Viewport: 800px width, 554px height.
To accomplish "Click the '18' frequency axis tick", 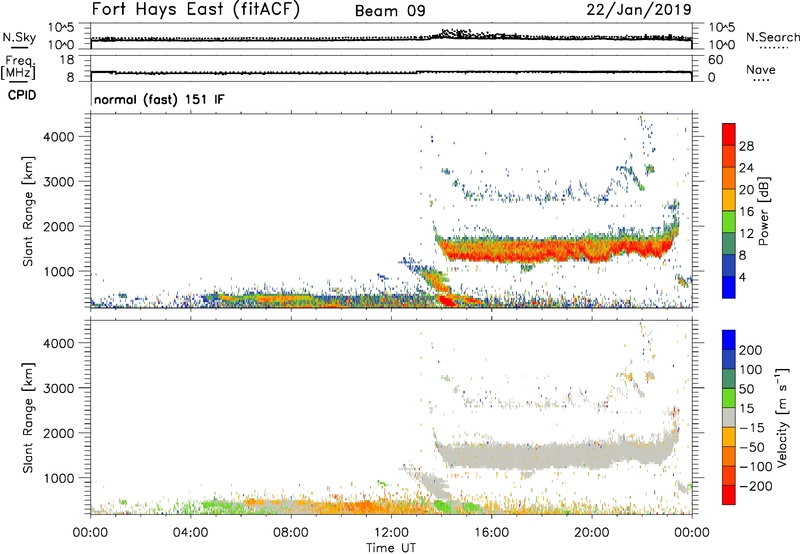I will pos(67,60).
